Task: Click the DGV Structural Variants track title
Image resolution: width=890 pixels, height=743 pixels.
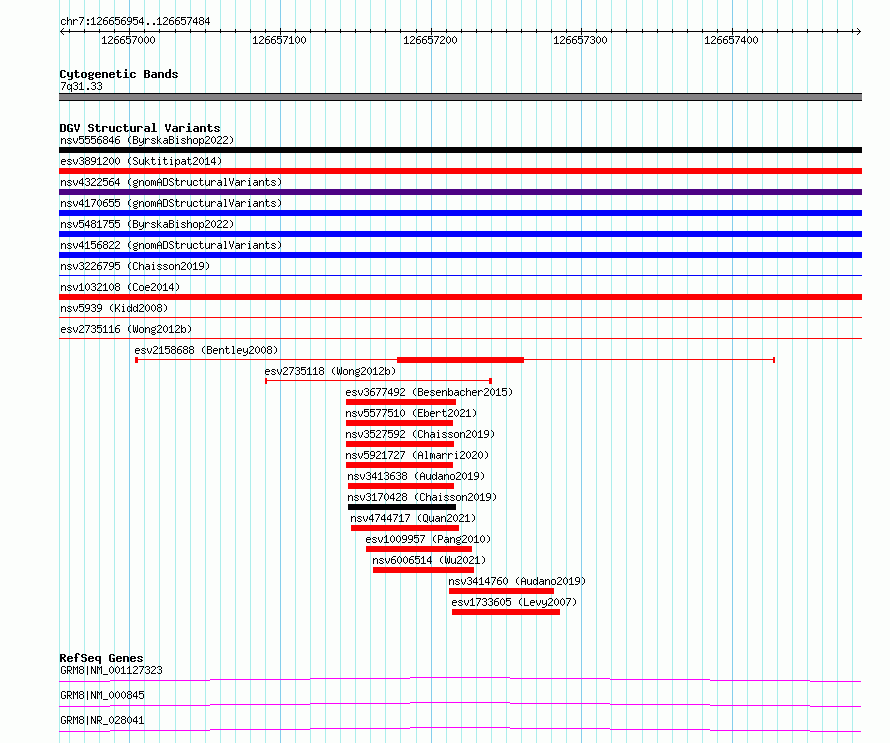Action: (140, 128)
